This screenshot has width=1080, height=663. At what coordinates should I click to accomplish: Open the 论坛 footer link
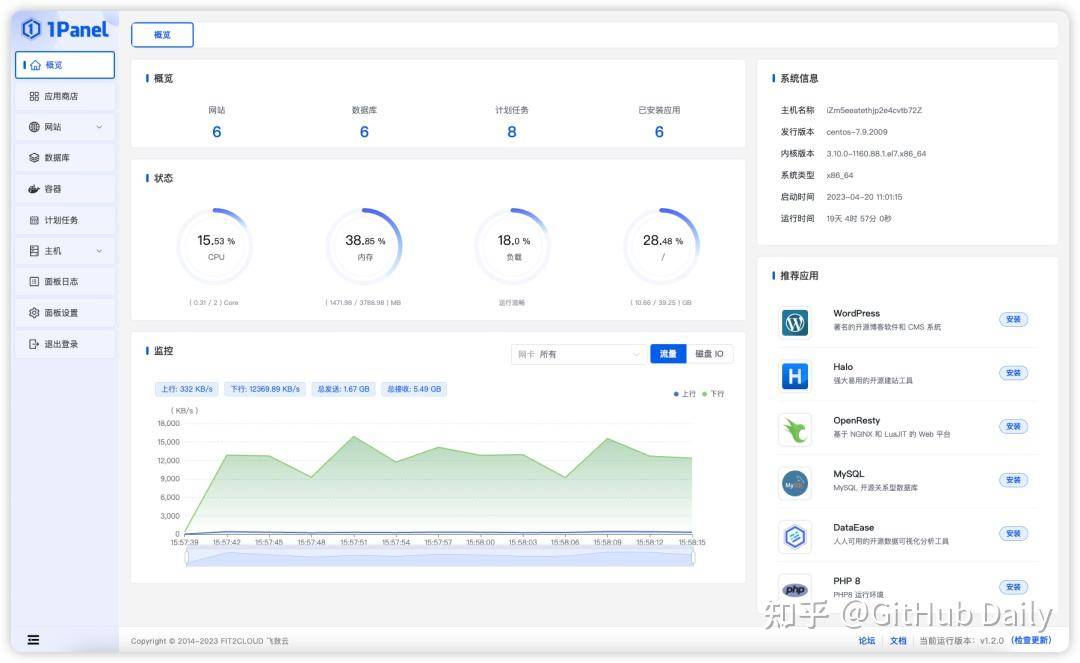866,640
